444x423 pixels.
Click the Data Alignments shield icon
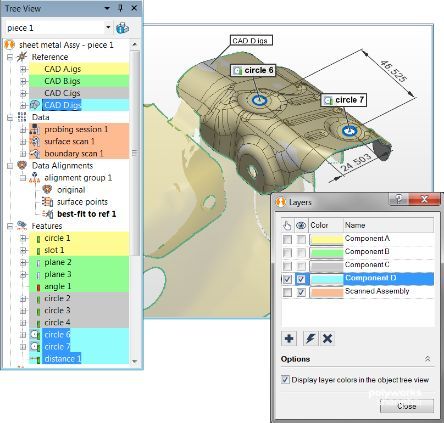(x=22, y=165)
